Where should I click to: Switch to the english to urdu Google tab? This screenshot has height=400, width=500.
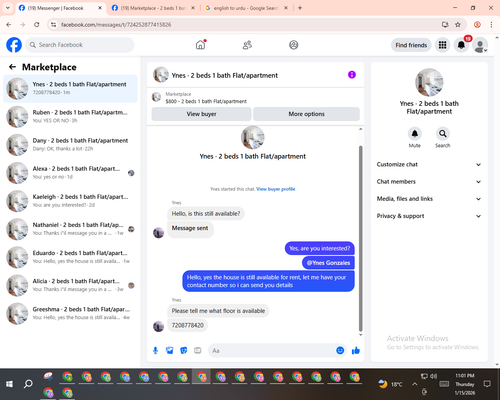click(246, 8)
